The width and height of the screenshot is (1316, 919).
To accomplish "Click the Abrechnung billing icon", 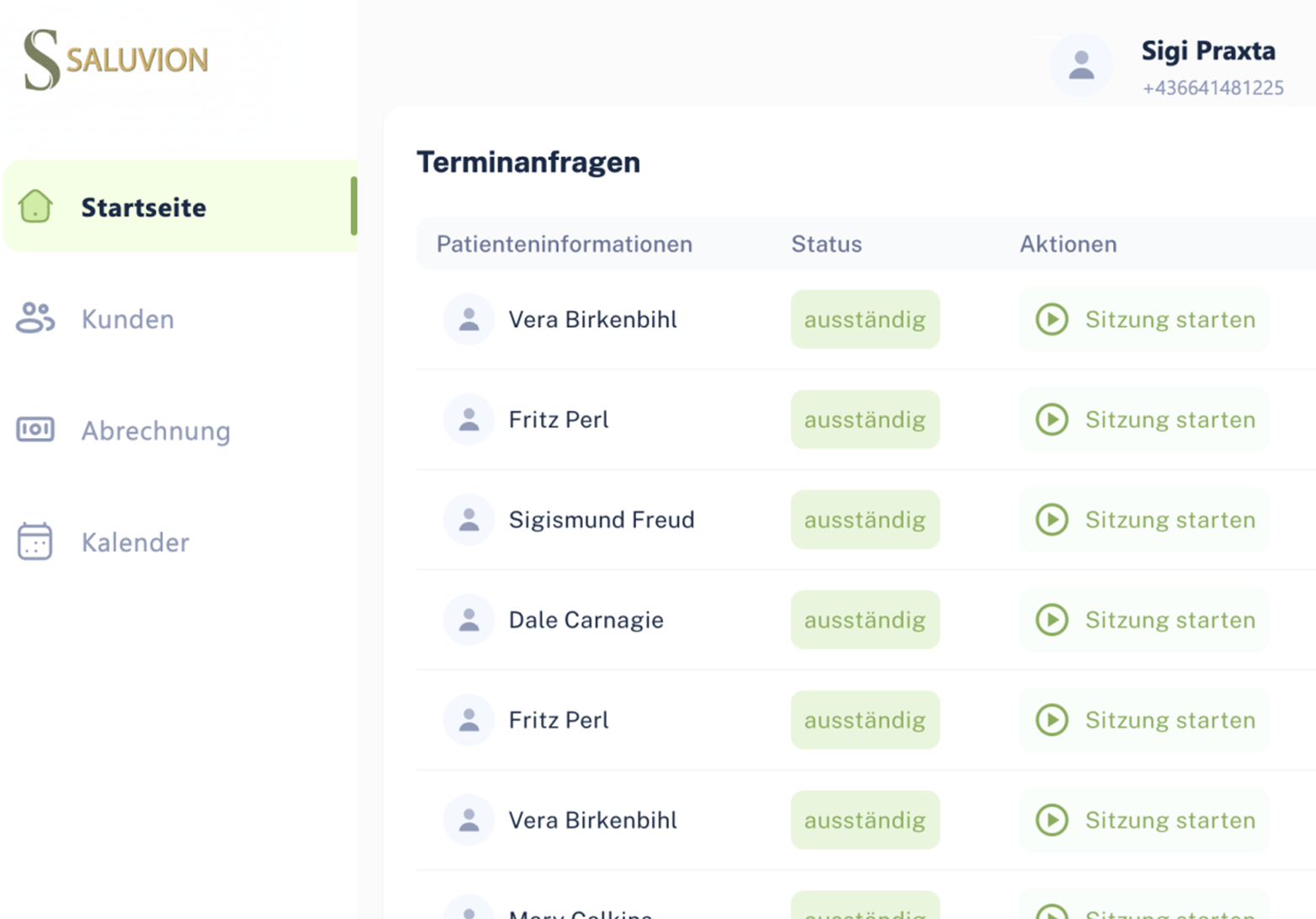I will (x=35, y=430).
